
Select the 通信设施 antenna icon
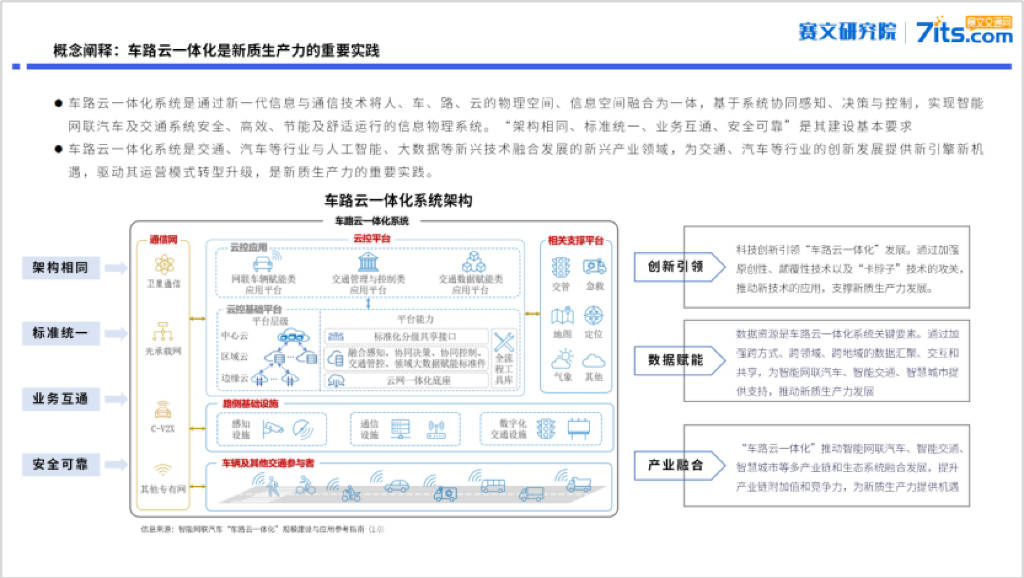(436, 429)
